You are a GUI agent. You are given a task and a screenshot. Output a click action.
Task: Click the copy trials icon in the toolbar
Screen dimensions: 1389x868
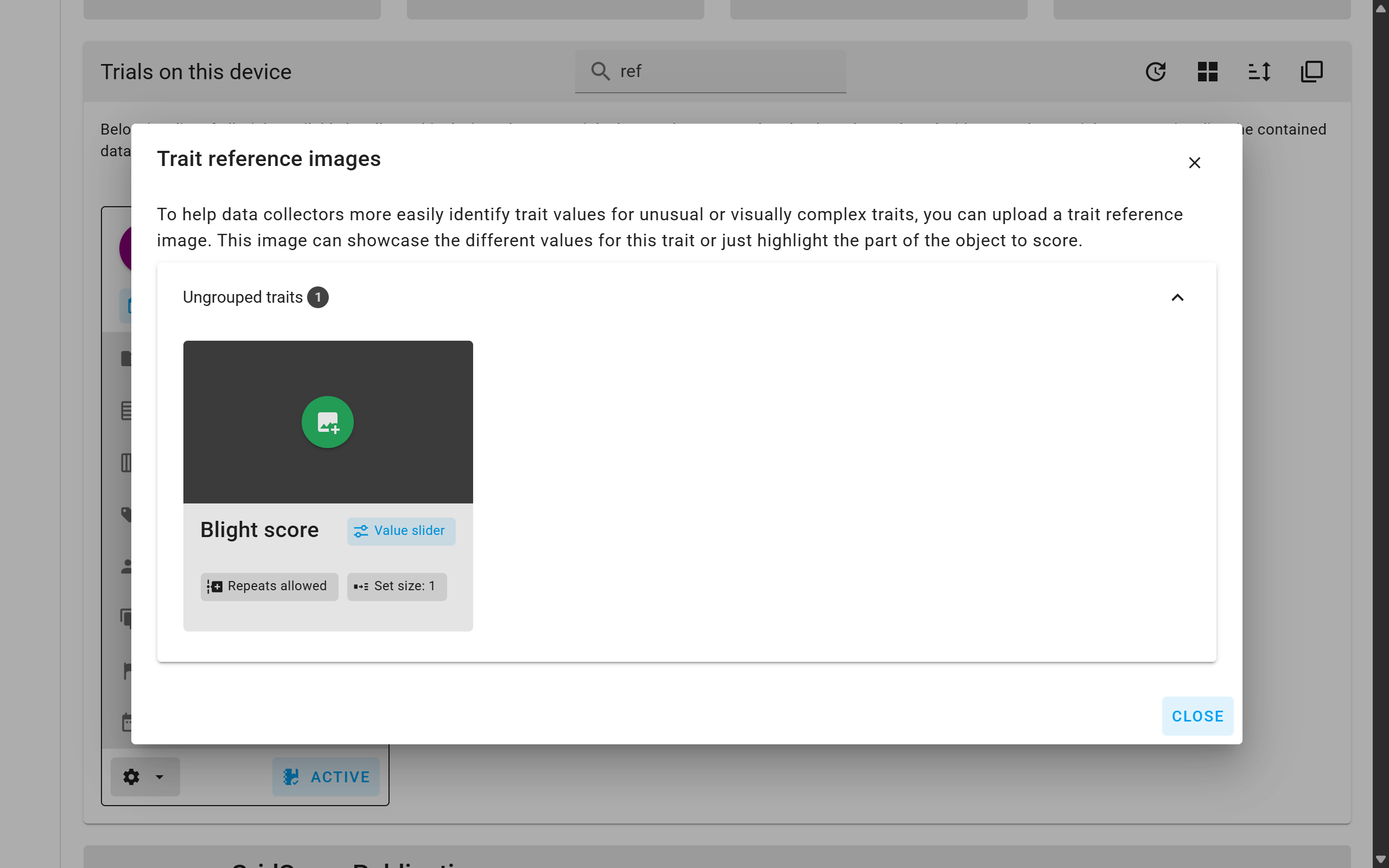coord(1311,71)
